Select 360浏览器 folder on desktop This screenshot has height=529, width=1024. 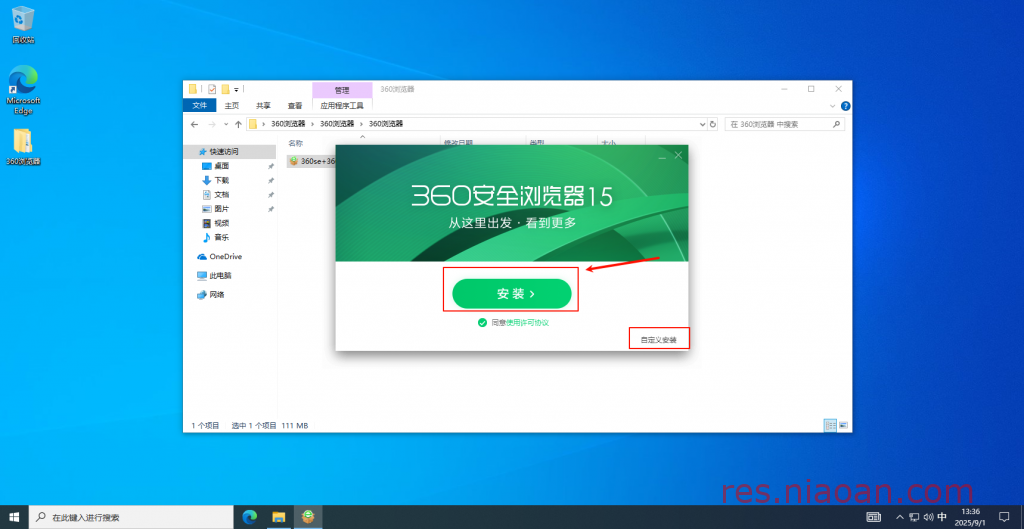coord(23,147)
